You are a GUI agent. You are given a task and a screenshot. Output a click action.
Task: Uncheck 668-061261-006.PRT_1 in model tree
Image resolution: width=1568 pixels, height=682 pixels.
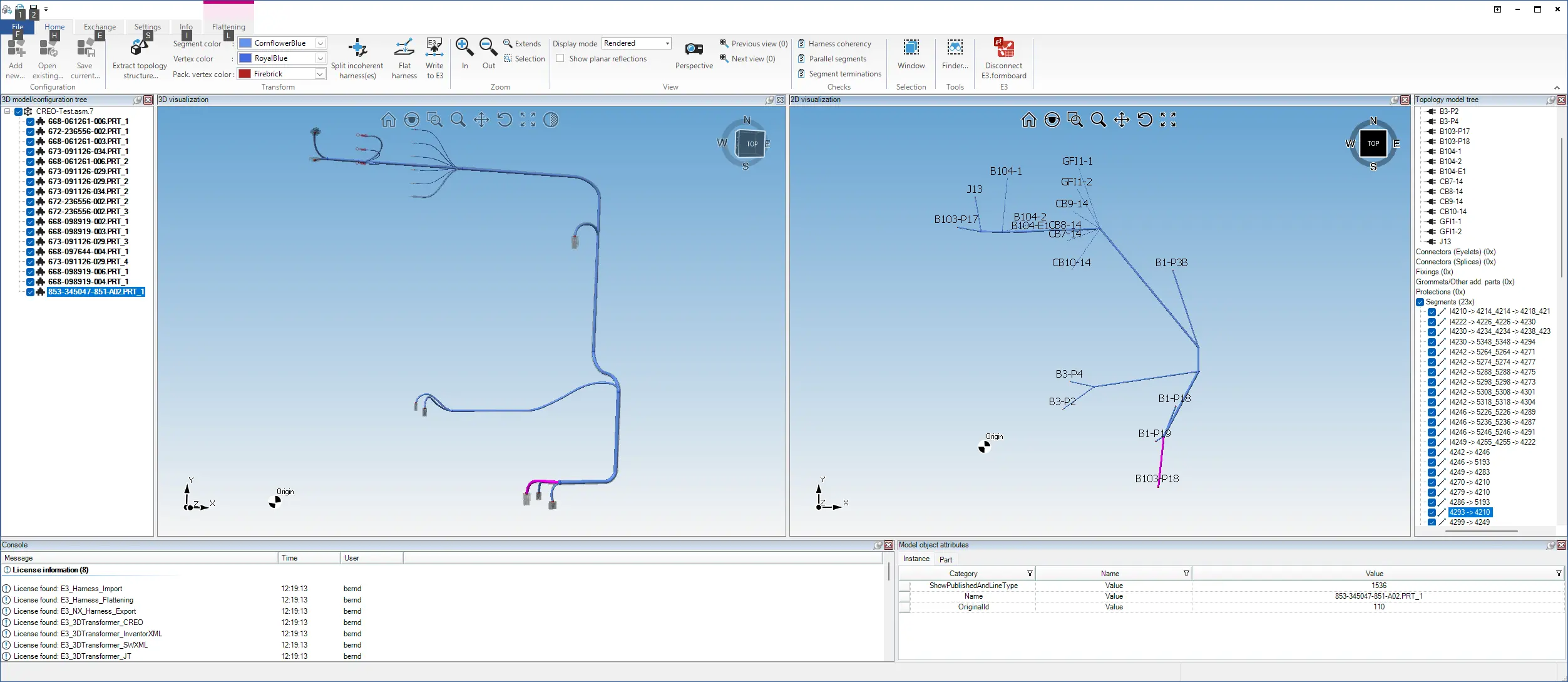click(30, 121)
